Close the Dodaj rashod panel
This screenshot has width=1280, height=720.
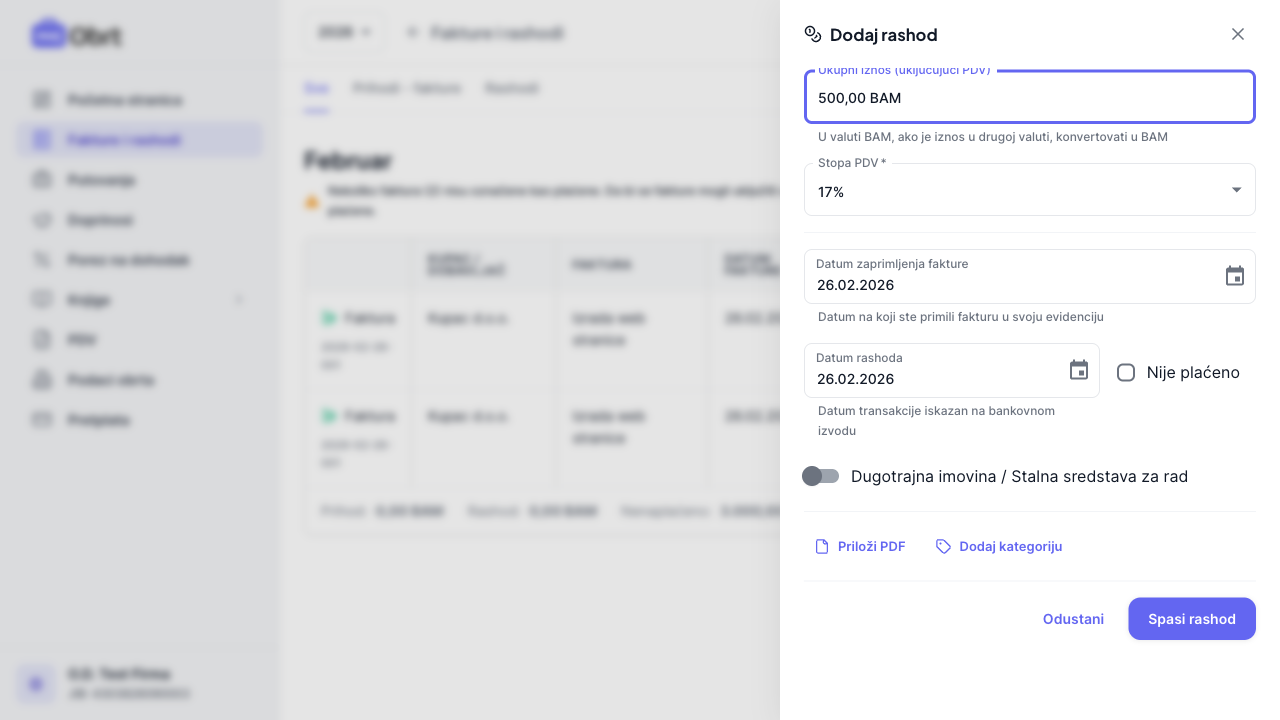(x=1238, y=34)
